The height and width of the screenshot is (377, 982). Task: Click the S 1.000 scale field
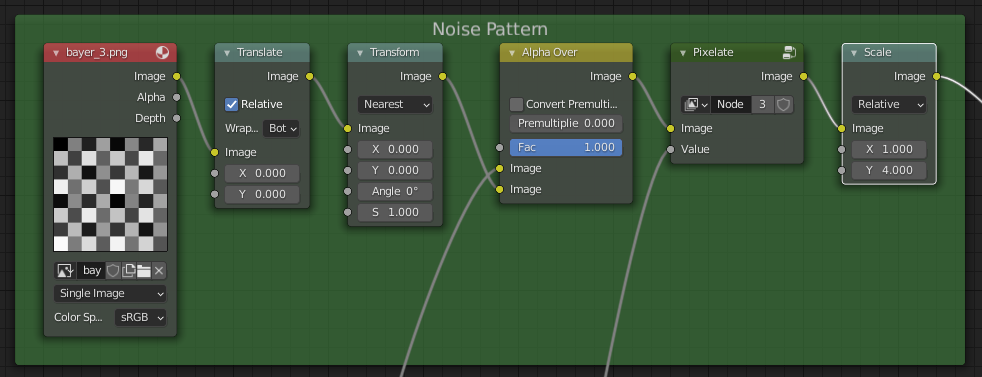(395, 212)
